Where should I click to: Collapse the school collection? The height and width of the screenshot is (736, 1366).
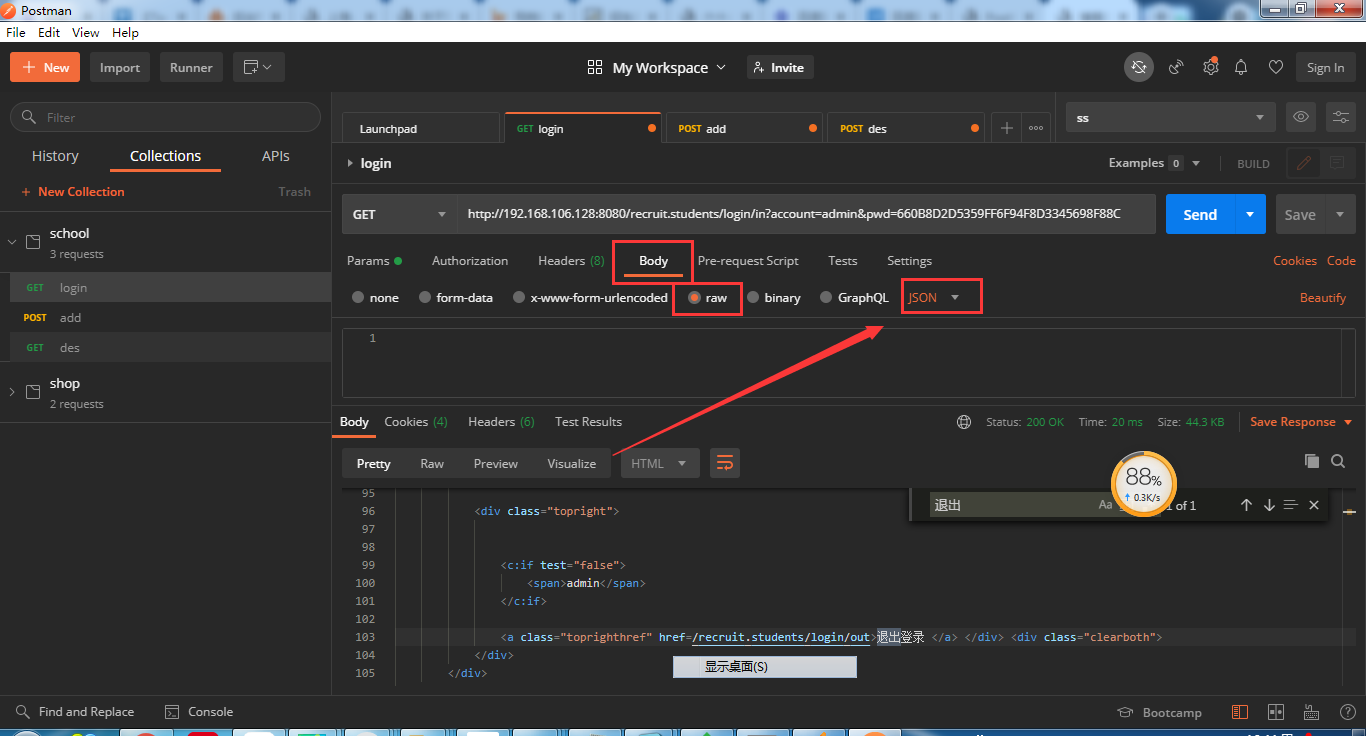(x=12, y=242)
